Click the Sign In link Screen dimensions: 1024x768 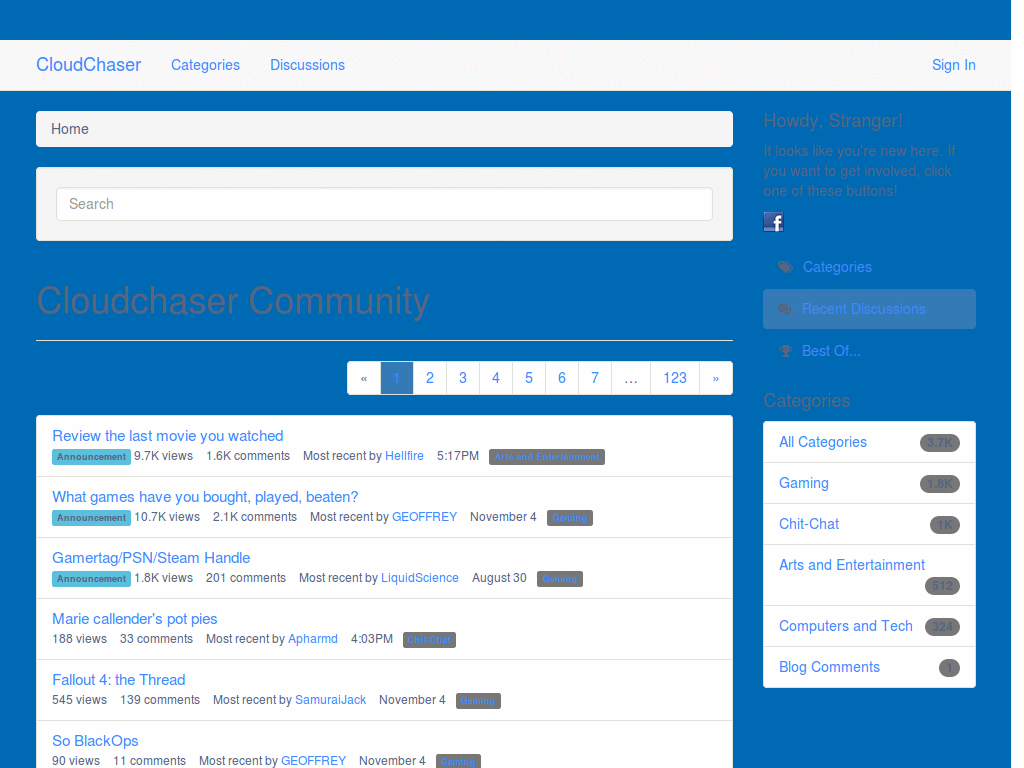[953, 65]
